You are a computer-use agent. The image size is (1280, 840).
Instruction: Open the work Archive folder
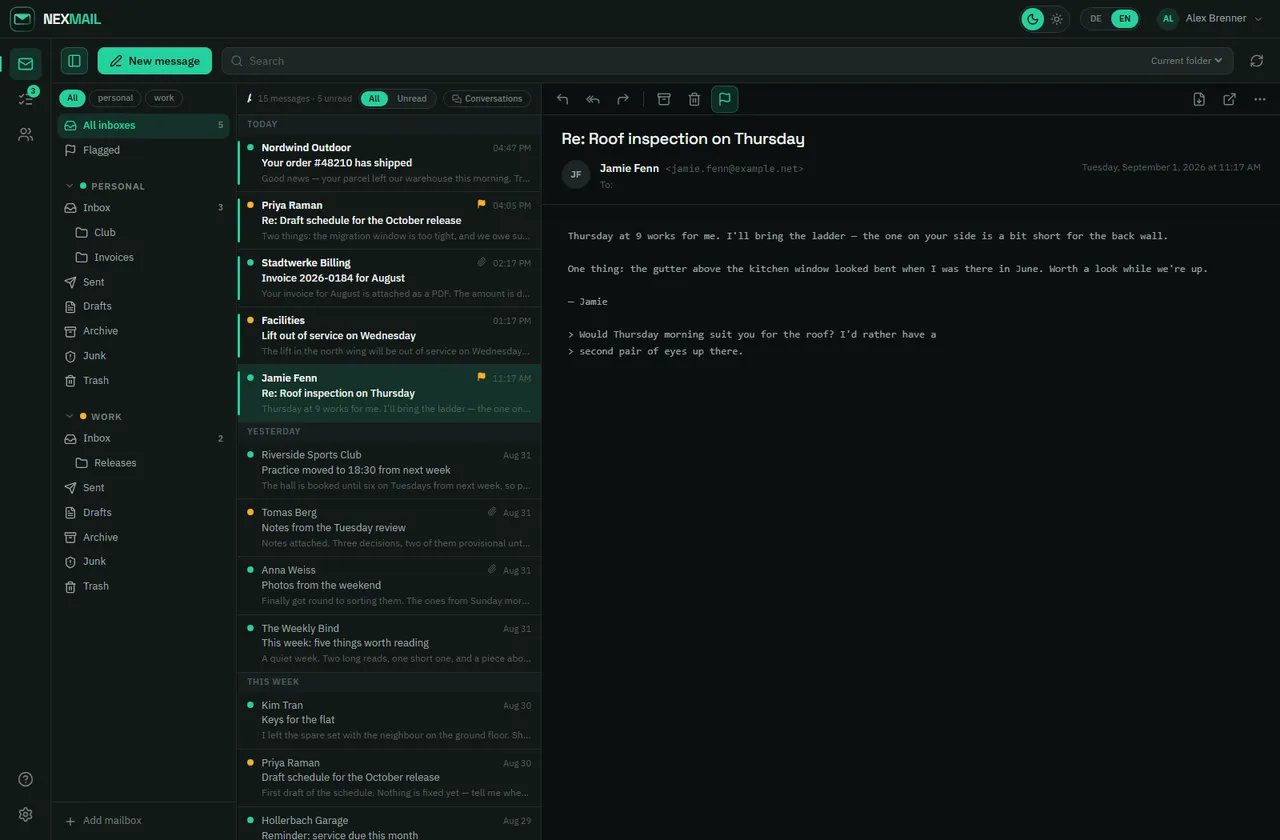pos(143,537)
